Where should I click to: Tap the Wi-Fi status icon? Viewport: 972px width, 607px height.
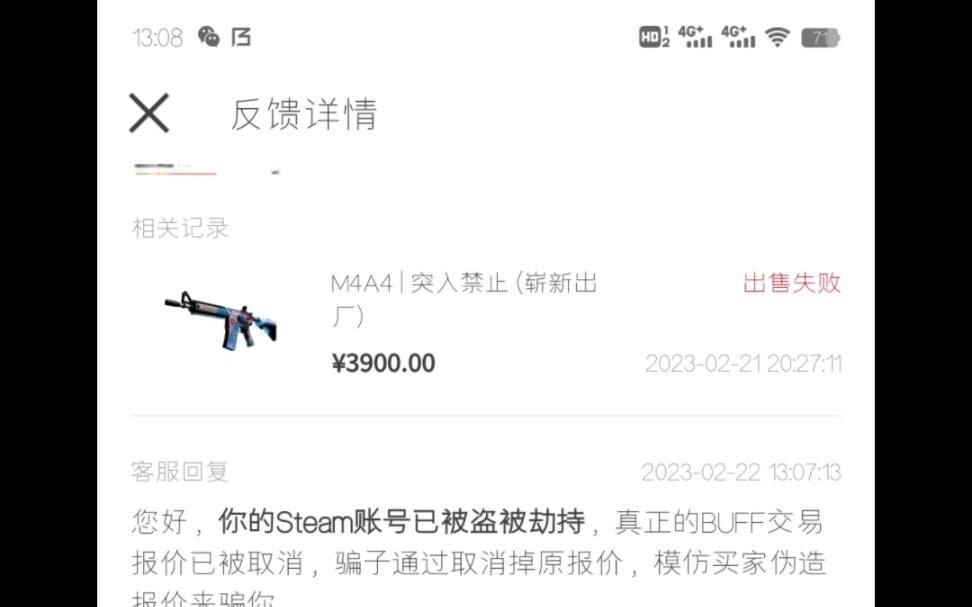point(777,37)
